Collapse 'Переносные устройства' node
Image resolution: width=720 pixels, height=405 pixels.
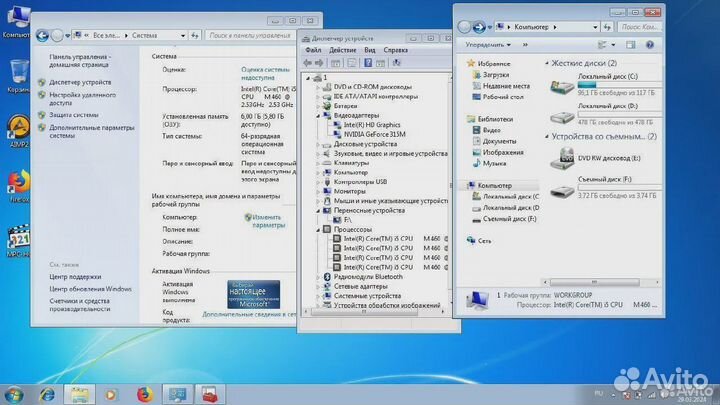pos(318,211)
